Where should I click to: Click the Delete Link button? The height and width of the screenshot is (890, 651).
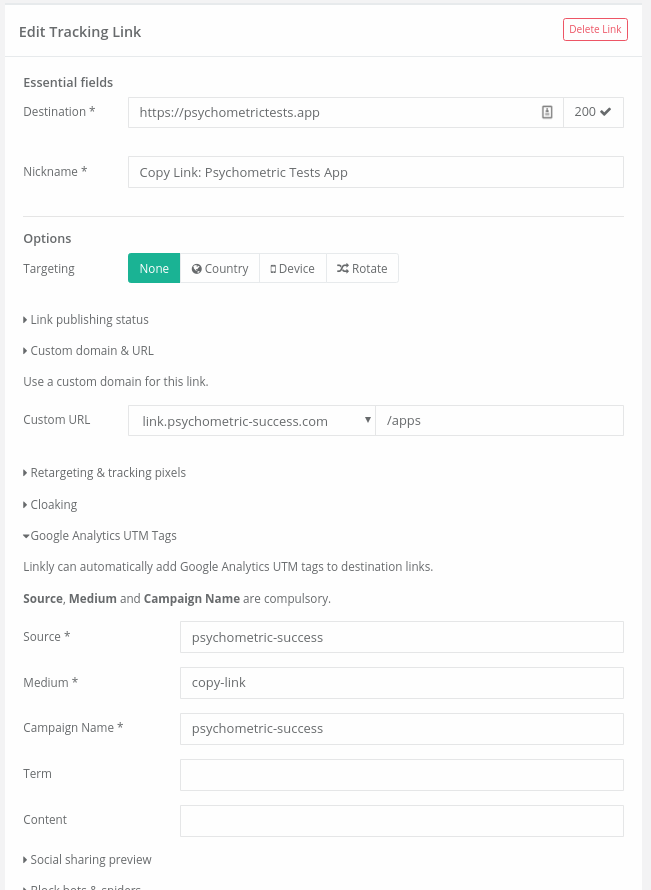[595, 30]
